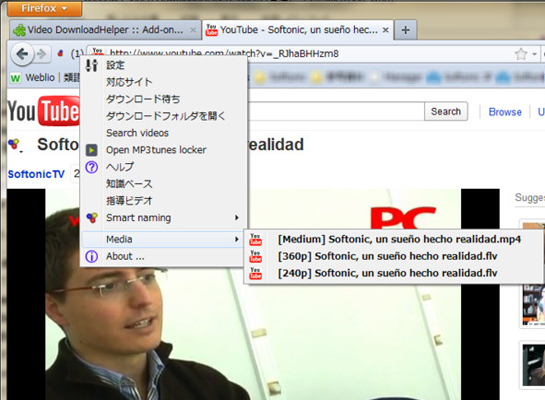Select 指導ビデオ menu entry
The image size is (545, 400).
click(163, 201)
